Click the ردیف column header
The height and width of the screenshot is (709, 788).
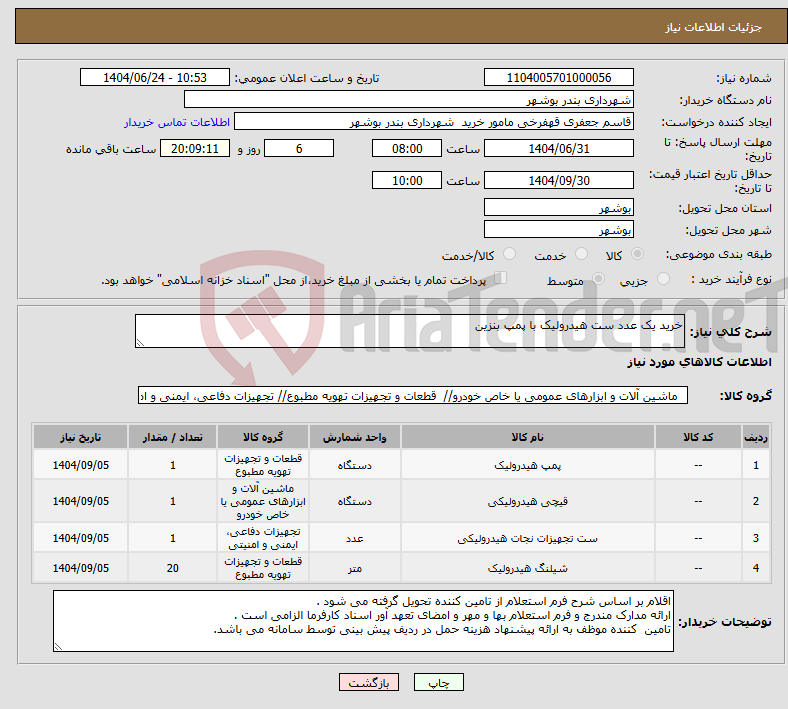(x=756, y=437)
